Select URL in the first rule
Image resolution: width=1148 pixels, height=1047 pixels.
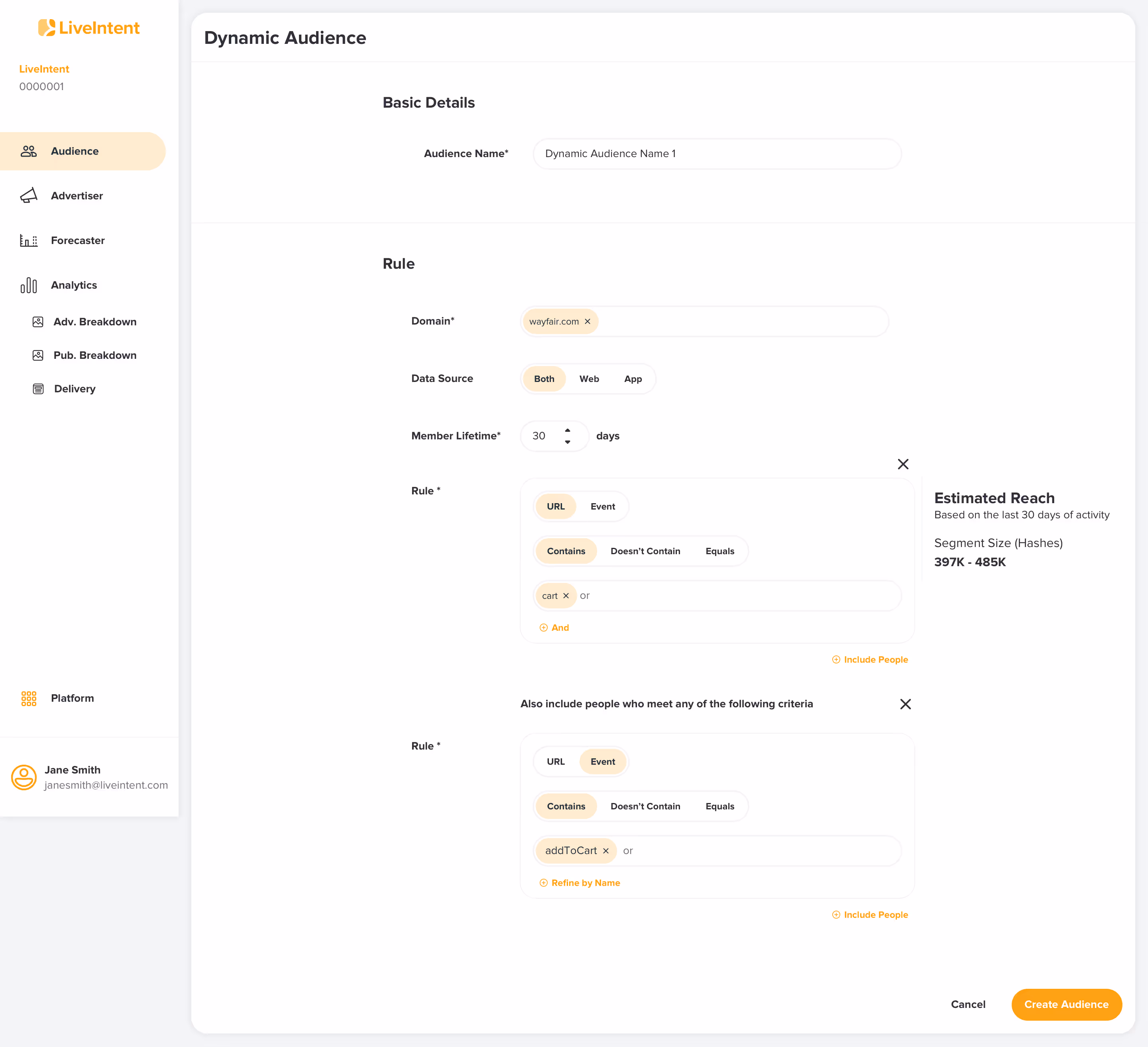pos(556,506)
